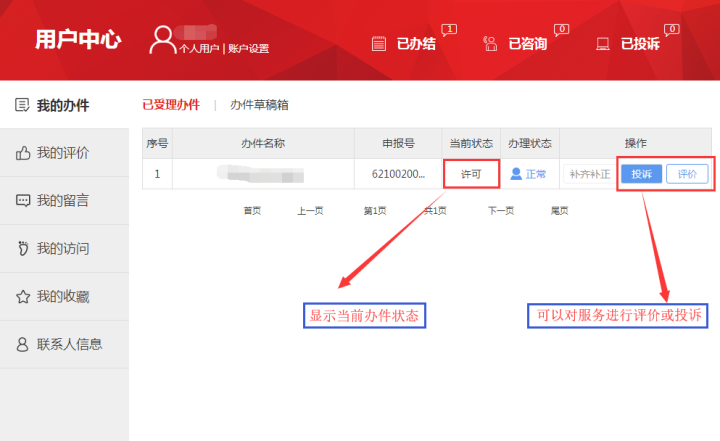
Task: Click the 已投诉 laptop icon
Action: 603,43
